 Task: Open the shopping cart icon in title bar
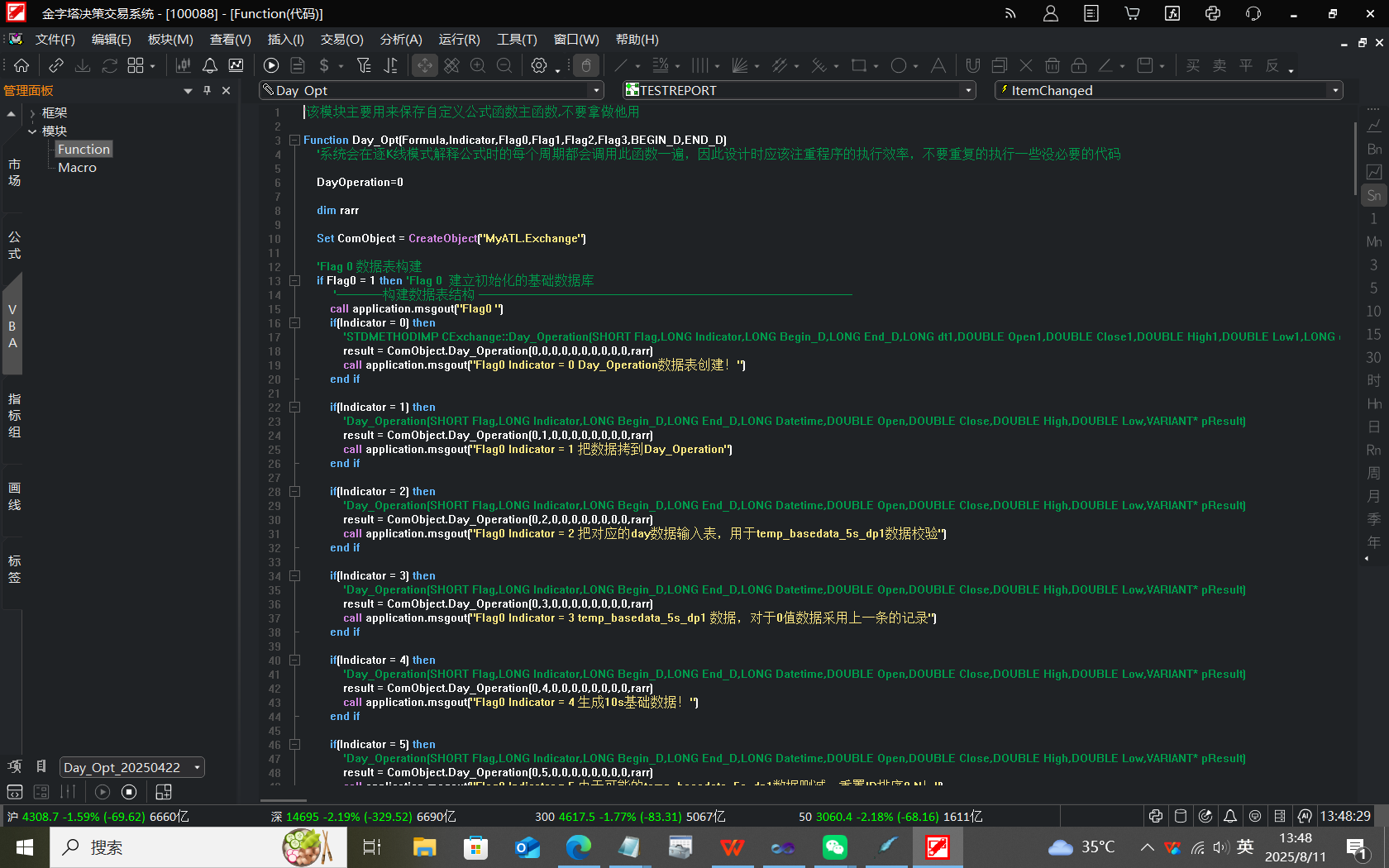click(1132, 13)
